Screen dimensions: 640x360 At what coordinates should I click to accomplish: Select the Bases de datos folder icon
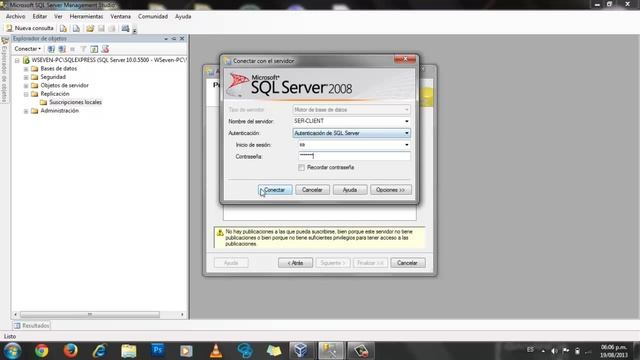click(x=35, y=69)
